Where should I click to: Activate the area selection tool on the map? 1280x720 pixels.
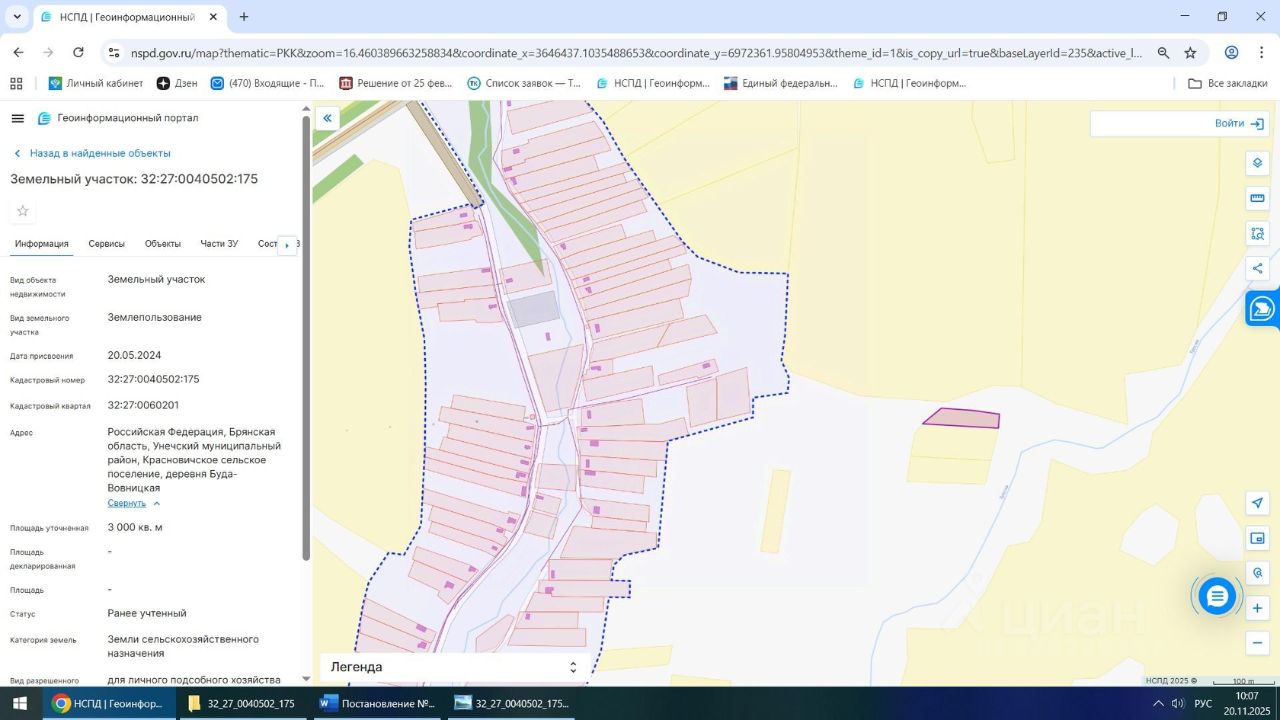[x=1258, y=233]
